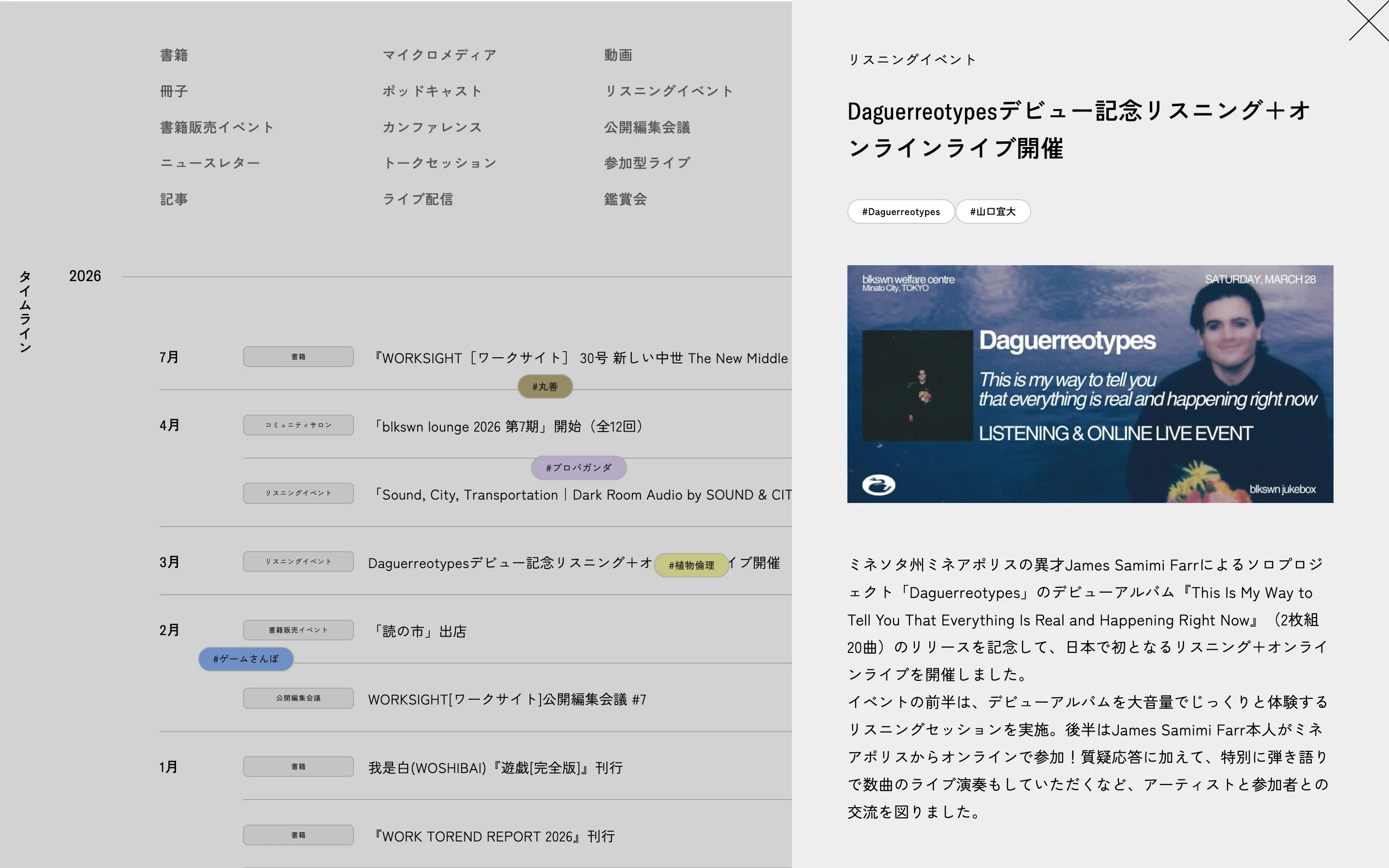
Task: Choose the カンファレンス filter
Action: pyautogui.click(x=432, y=127)
